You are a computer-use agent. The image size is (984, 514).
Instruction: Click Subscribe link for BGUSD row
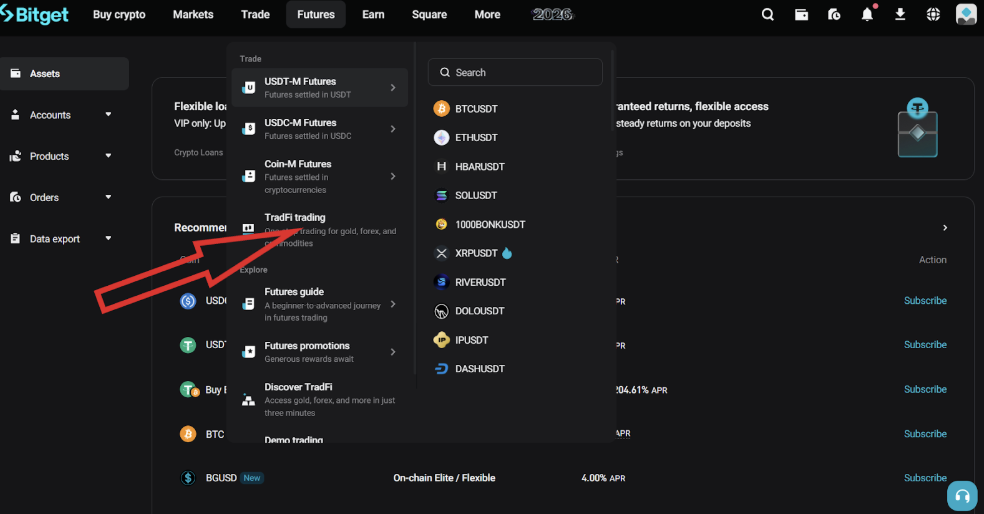point(925,478)
